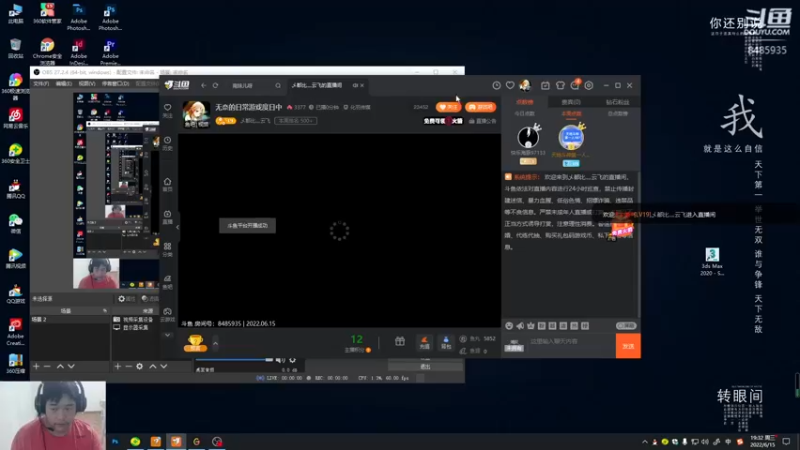Select 视频采集设备 source in OBS
Viewport: 800px width, 450px height.
[x=135, y=319]
